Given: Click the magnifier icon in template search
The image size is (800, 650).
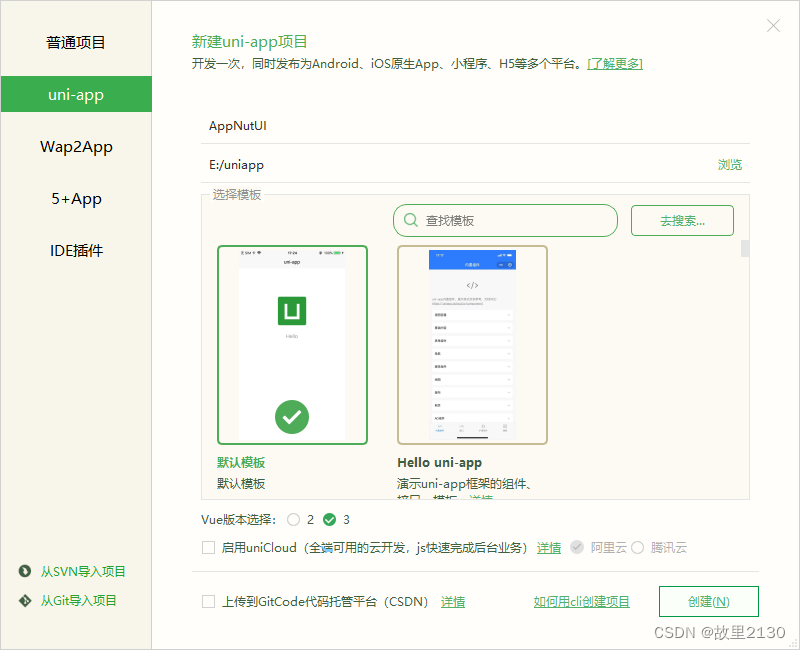Looking at the screenshot, I should 411,220.
